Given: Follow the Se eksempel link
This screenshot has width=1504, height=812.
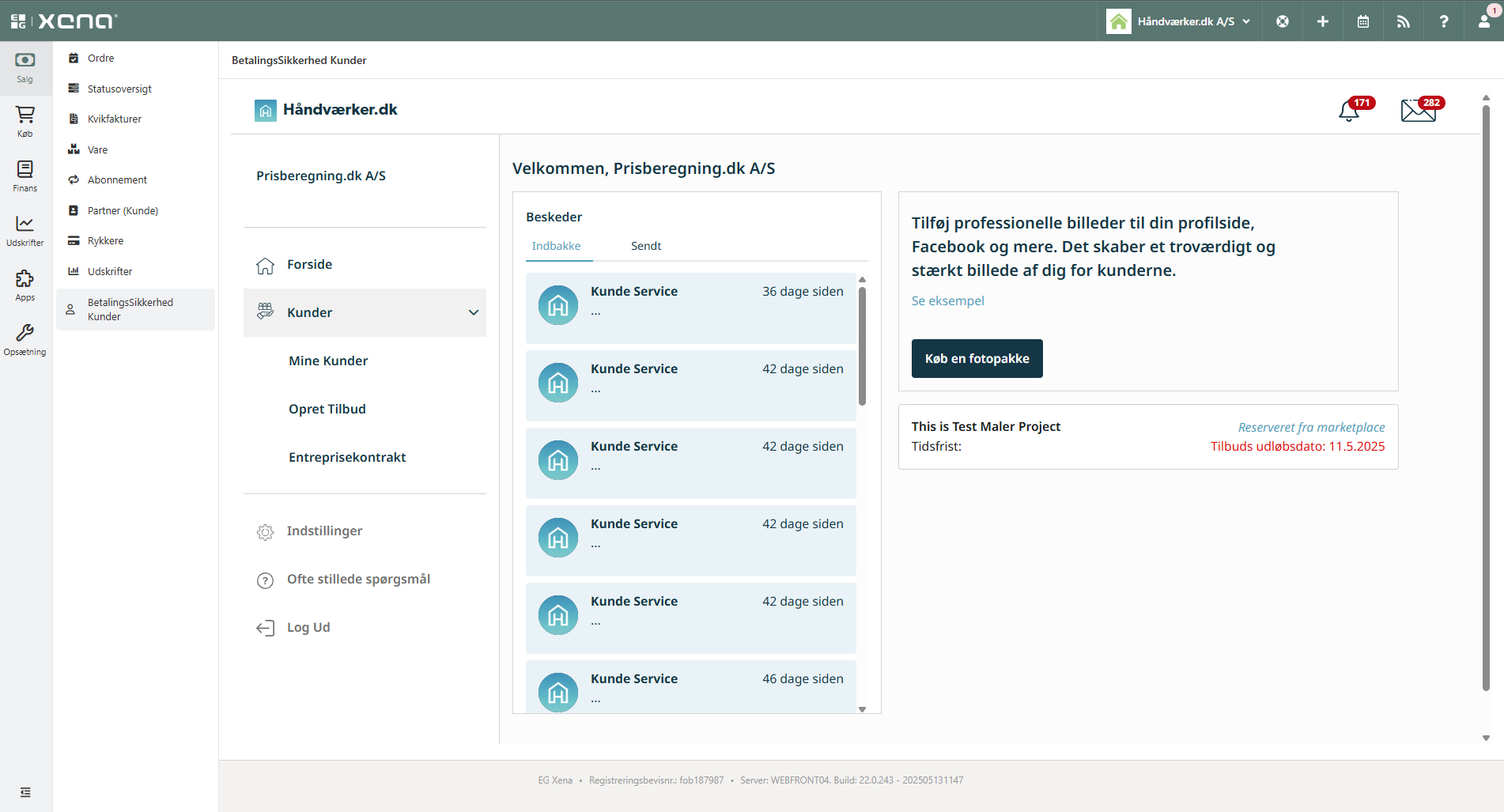Looking at the screenshot, I should pos(947,300).
